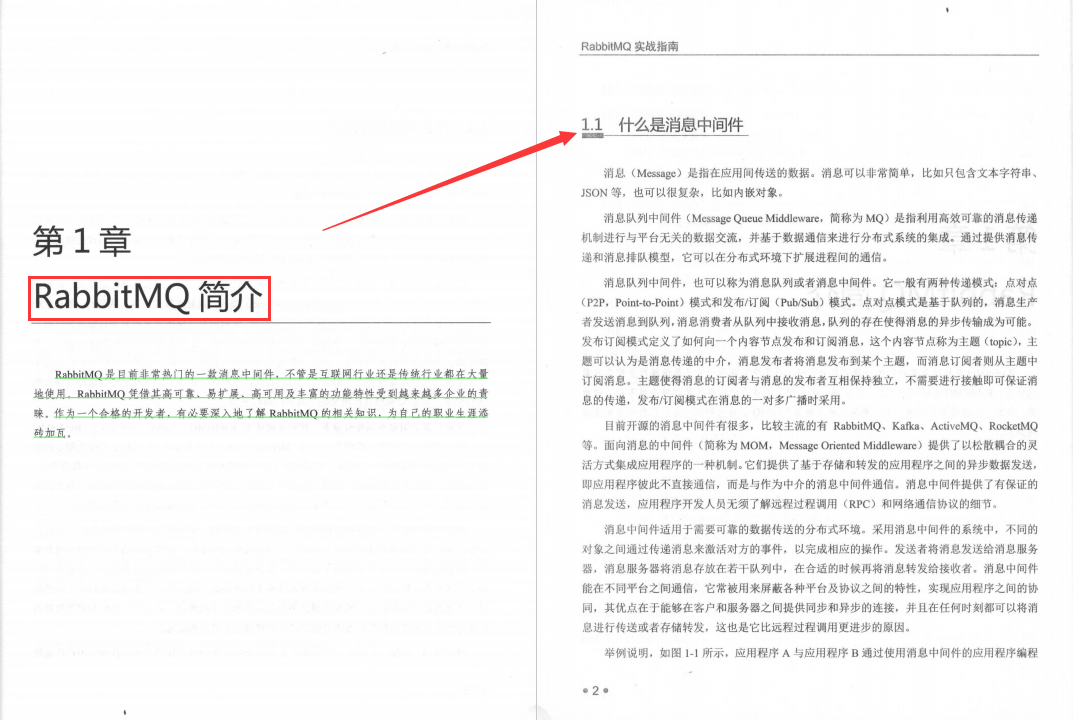Click the line starting 活方式集成应用程序的一种机制

pos(810,465)
